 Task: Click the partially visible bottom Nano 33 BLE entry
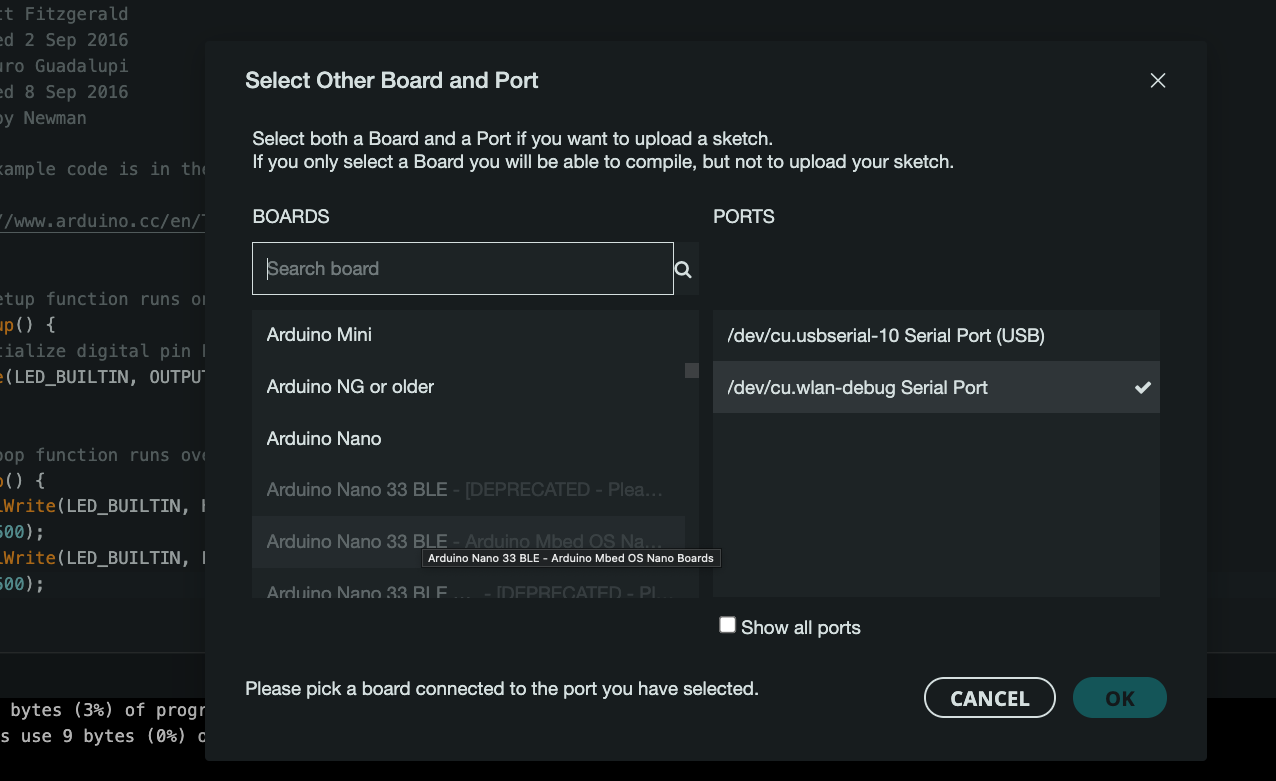[464, 590]
